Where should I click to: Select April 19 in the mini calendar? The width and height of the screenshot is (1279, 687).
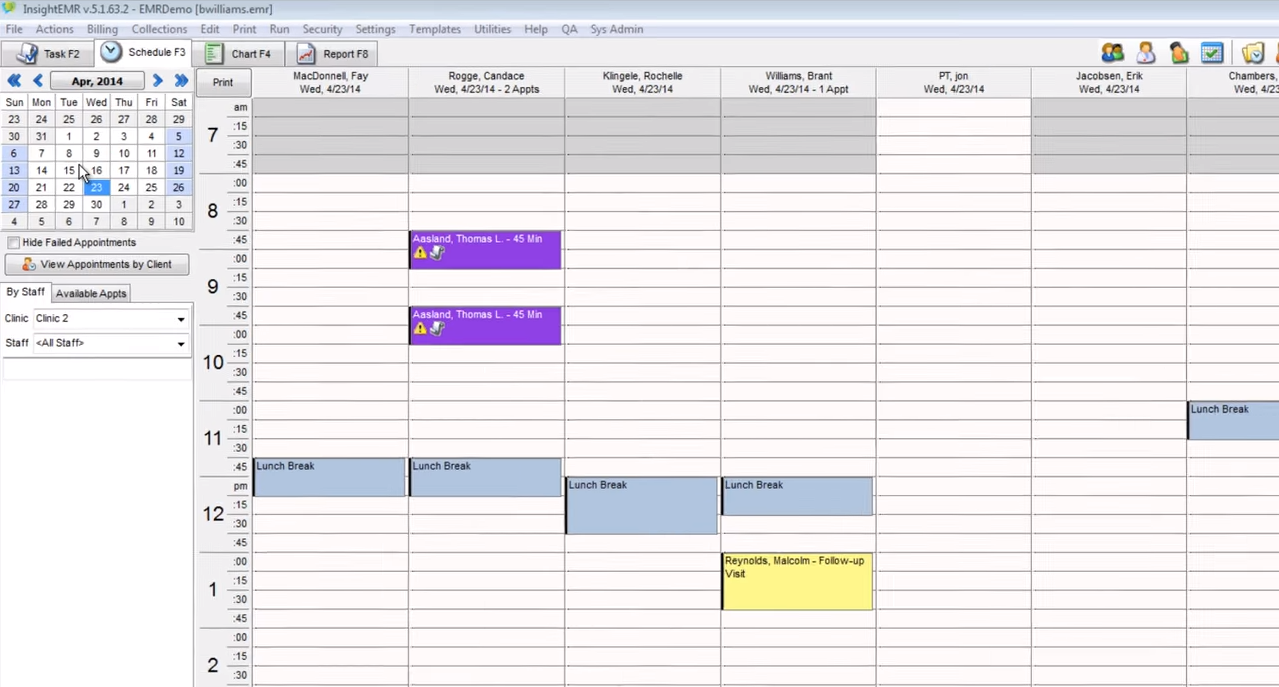pyautogui.click(x=179, y=170)
